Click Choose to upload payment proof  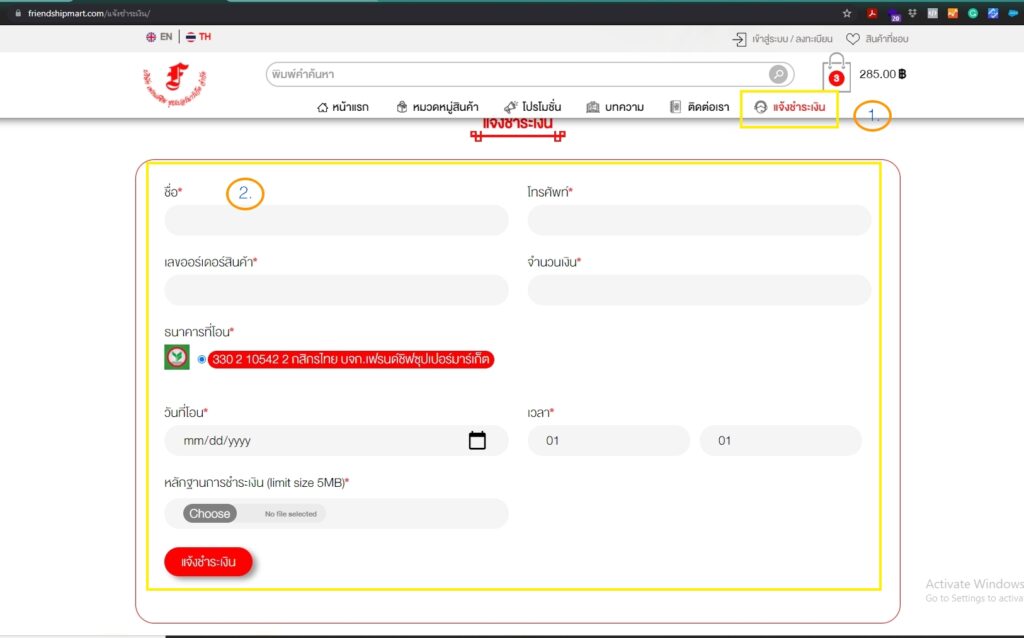210,514
